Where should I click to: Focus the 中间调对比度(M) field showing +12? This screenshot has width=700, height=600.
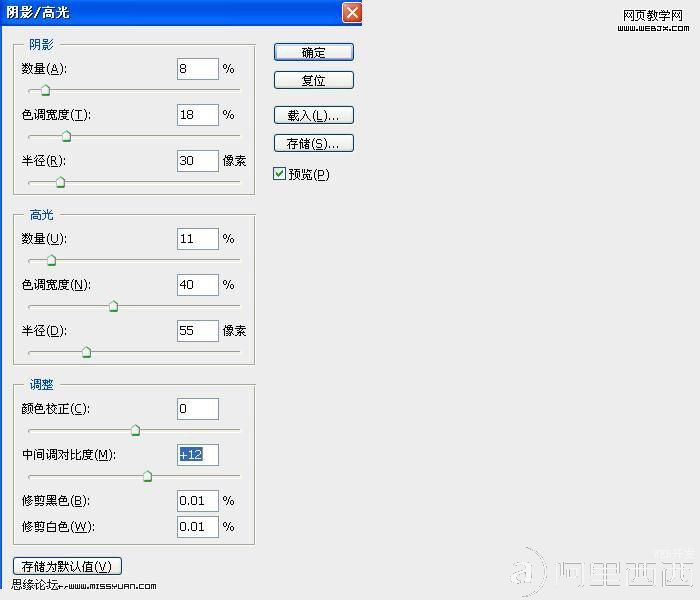(x=198, y=455)
